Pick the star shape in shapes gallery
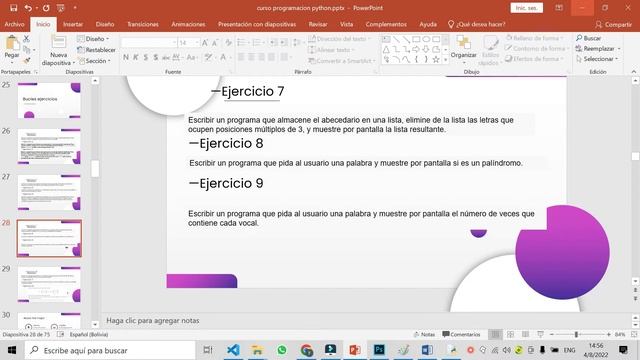 point(436,60)
